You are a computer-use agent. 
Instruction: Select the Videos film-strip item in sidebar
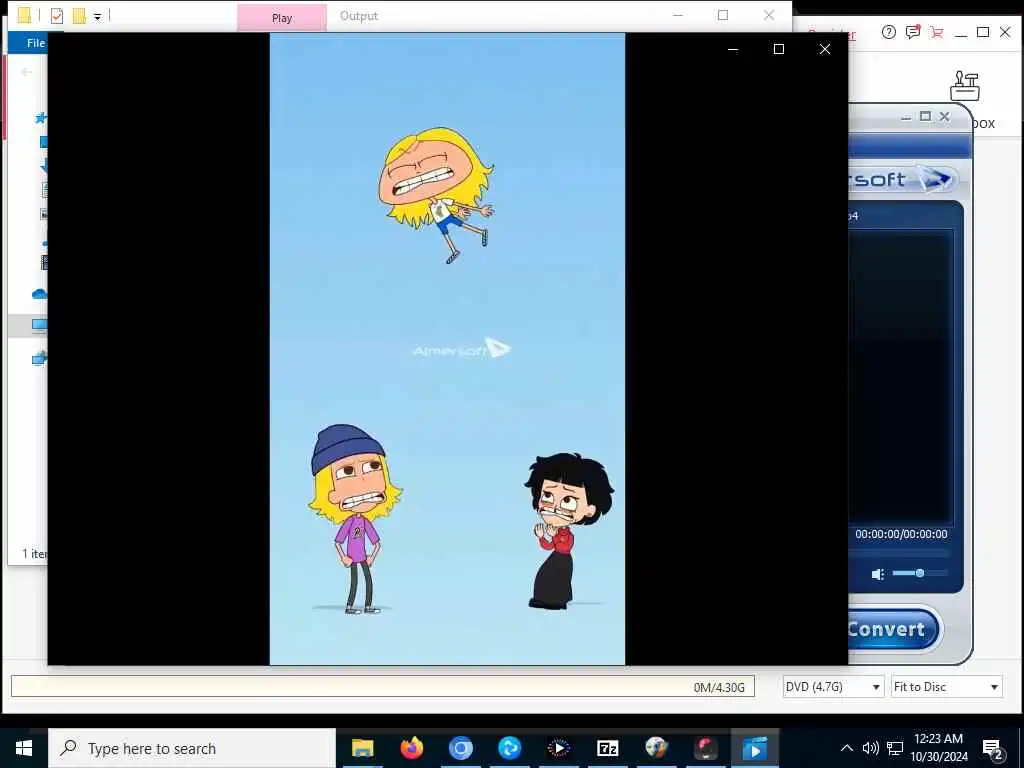[x=44, y=263]
